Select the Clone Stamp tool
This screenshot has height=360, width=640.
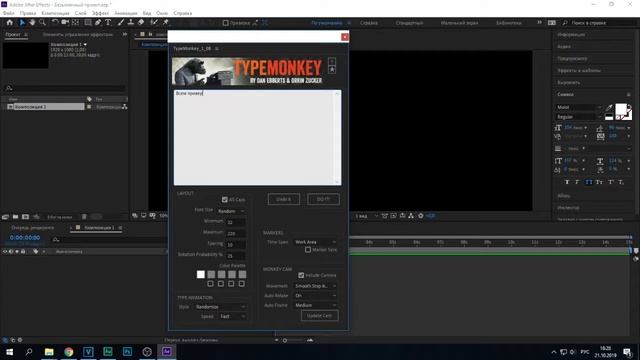point(131,22)
